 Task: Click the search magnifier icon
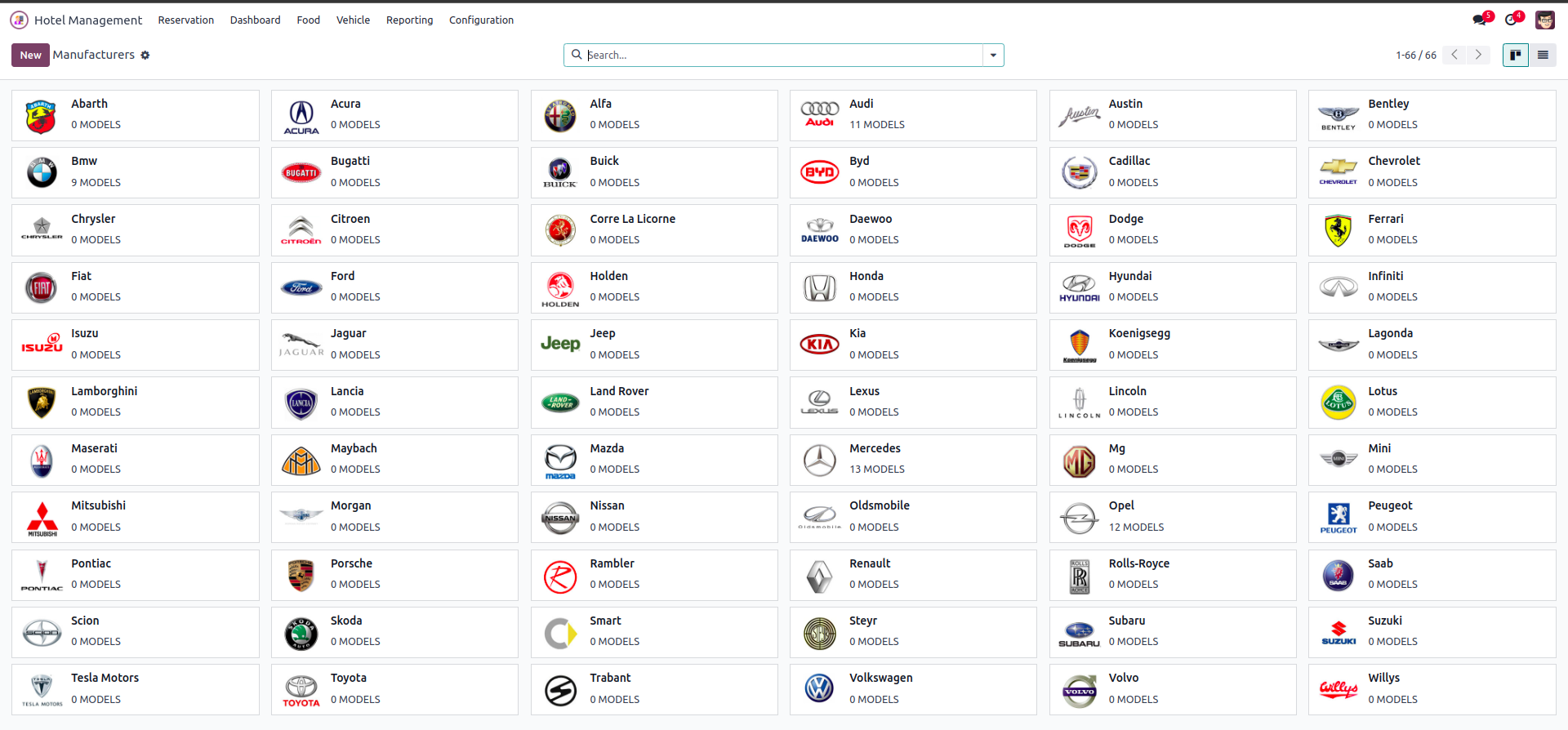coord(577,55)
